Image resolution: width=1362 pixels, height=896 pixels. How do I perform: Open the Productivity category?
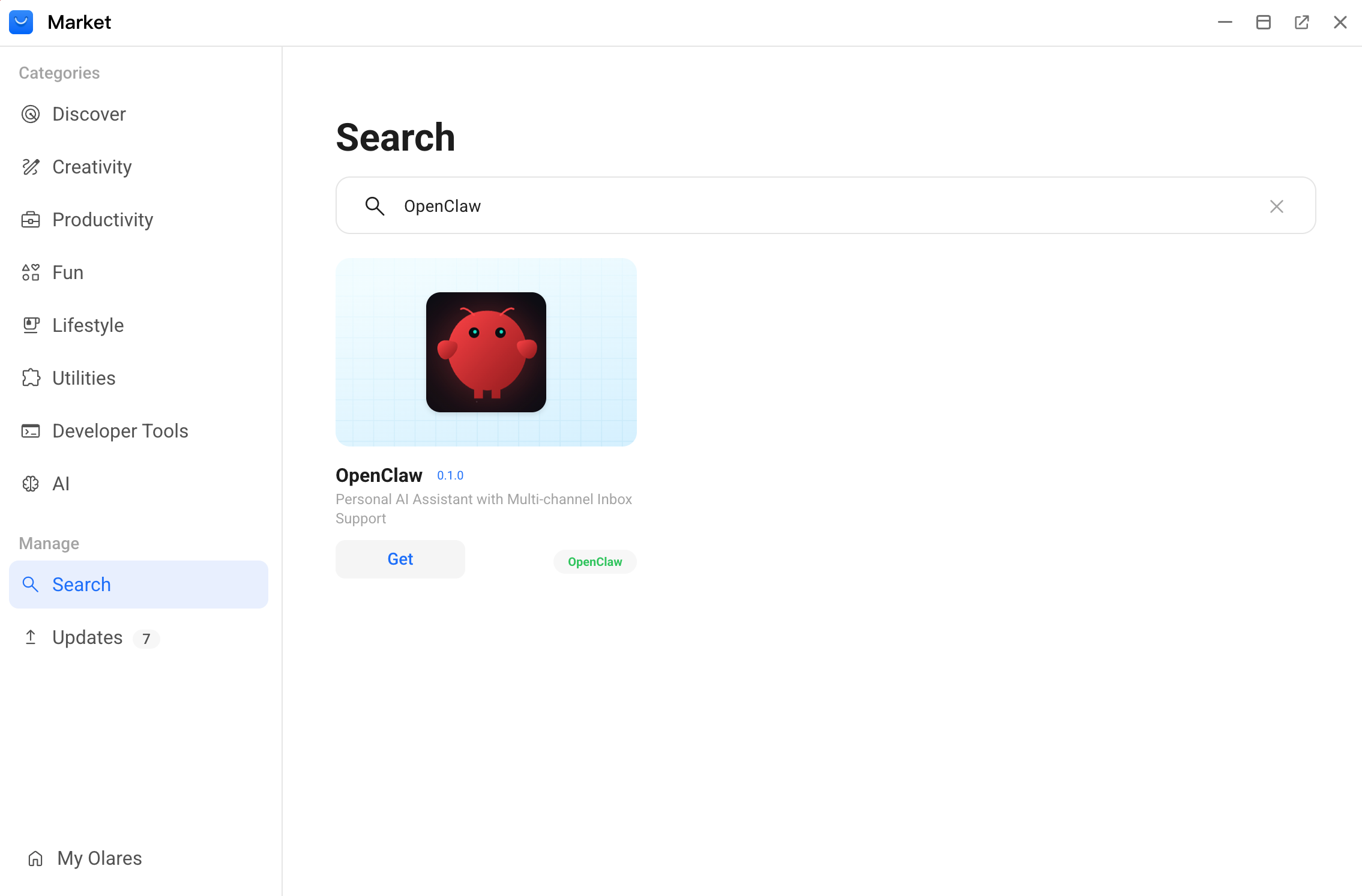[102, 220]
